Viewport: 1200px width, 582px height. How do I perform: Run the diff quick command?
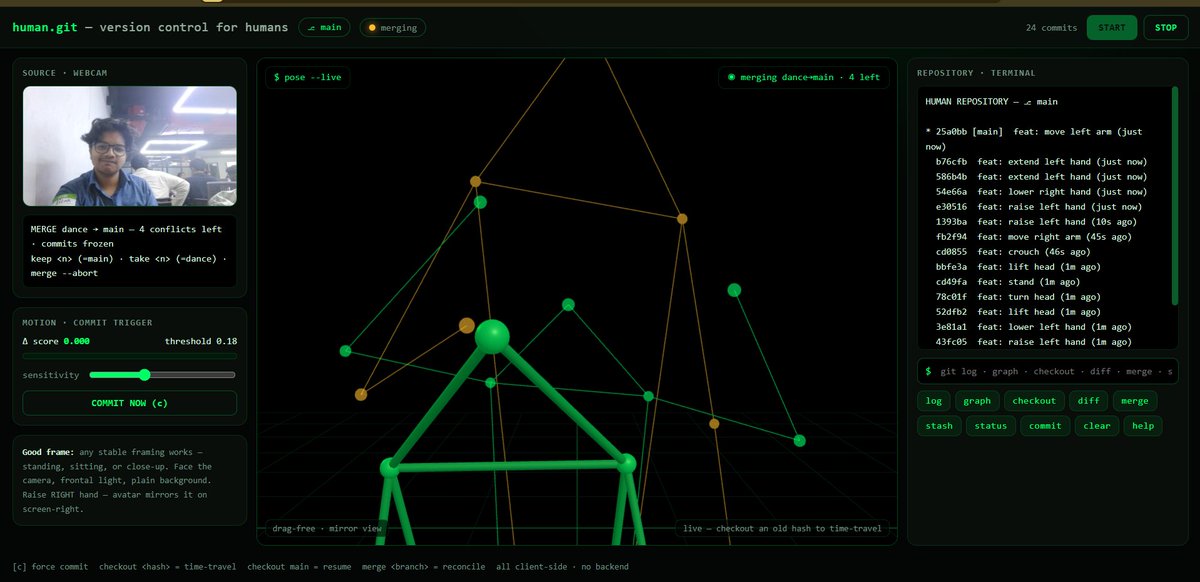pos(1087,401)
